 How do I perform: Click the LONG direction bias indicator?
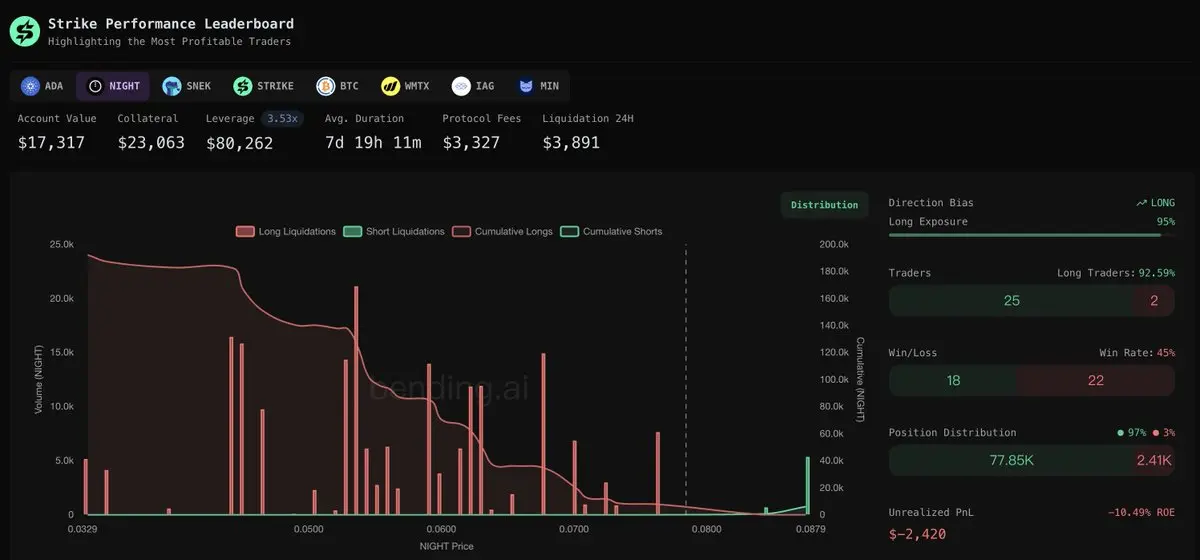pyautogui.click(x=1155, y=202)
